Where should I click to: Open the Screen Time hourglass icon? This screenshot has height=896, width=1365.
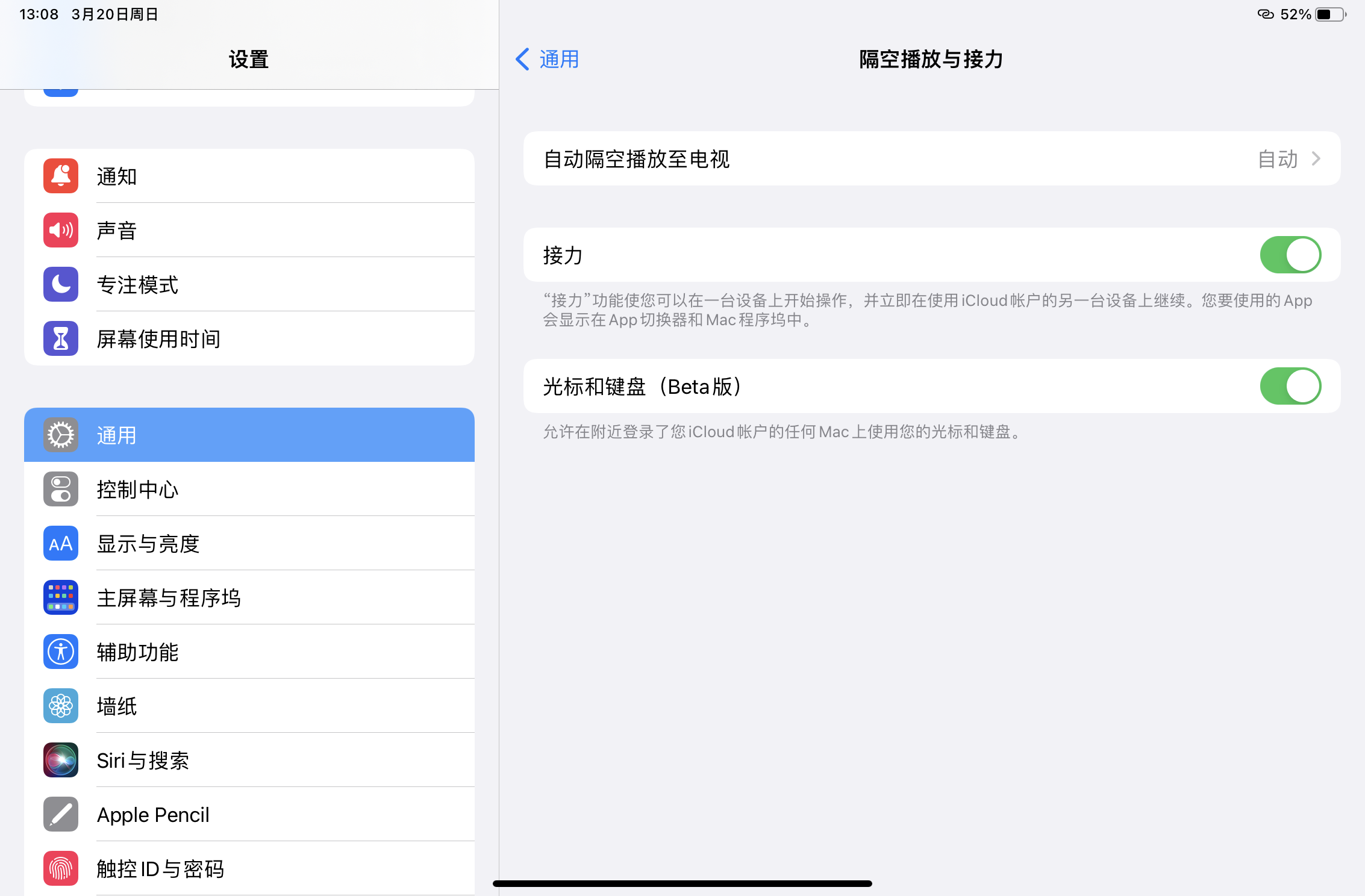61,338
